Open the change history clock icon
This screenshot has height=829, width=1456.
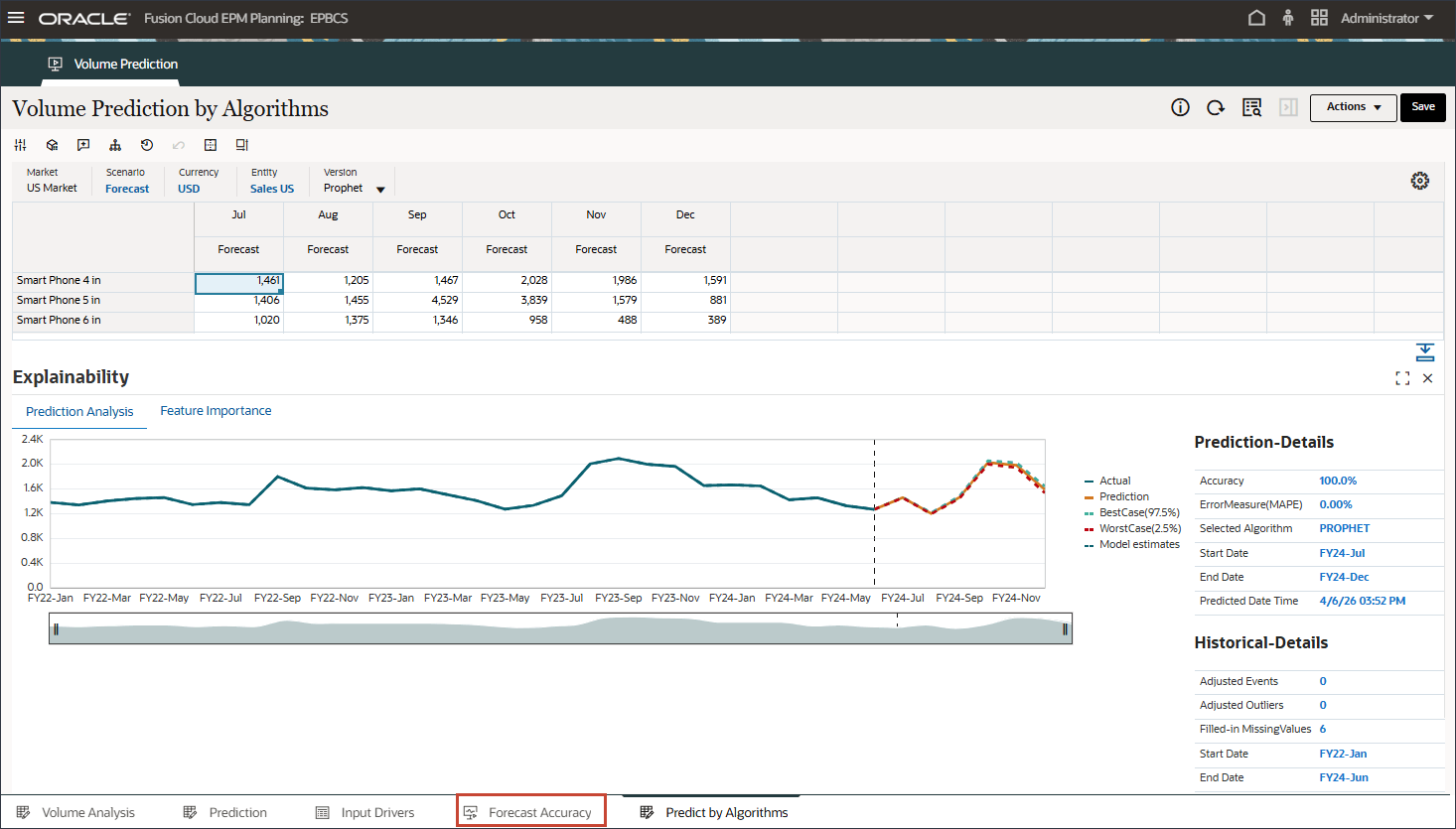pyautogui.click(x=147, y=145)
